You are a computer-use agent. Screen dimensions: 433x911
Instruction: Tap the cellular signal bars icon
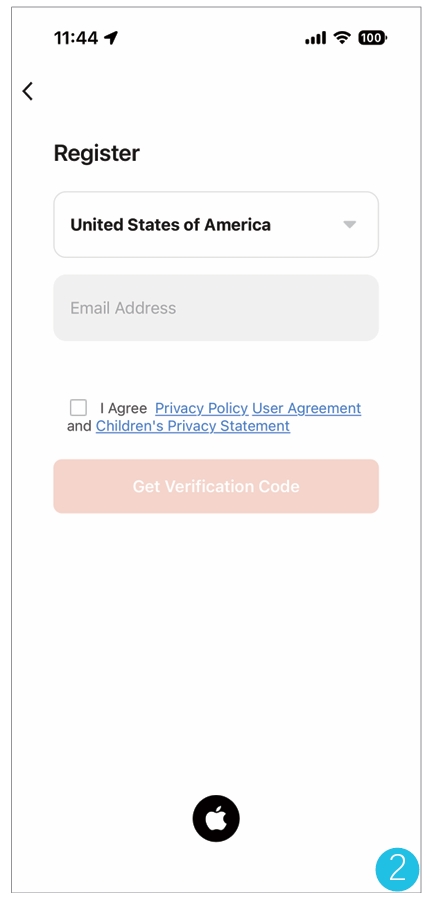pos(316,38)
